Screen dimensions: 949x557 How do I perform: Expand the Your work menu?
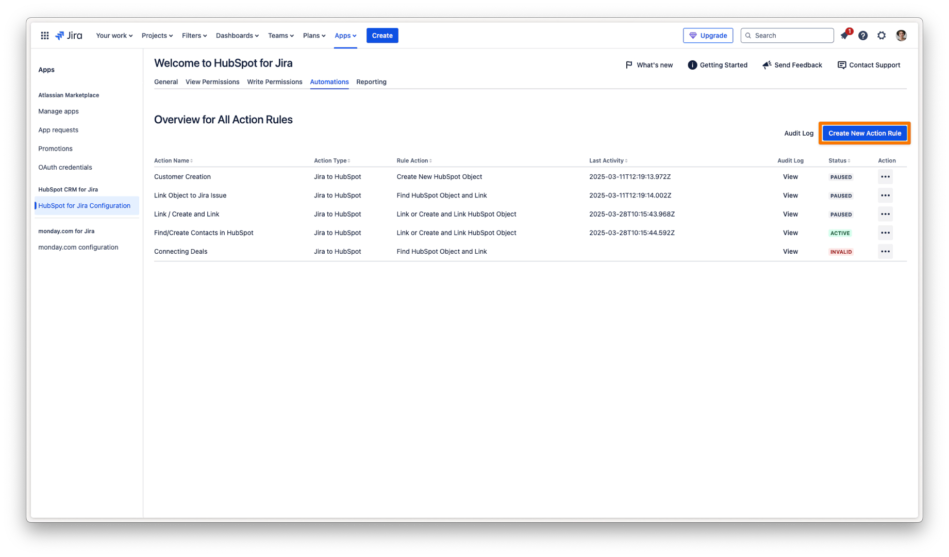tap(114, 36)
